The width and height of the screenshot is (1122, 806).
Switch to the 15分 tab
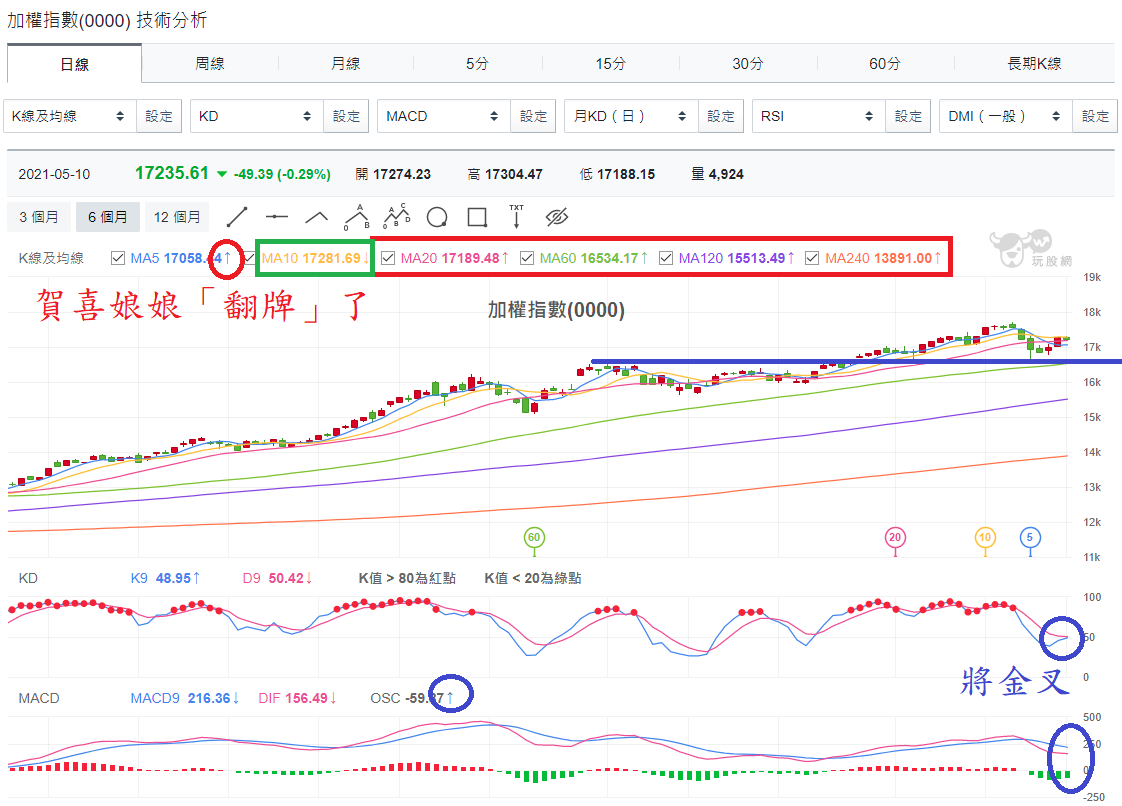610,64
